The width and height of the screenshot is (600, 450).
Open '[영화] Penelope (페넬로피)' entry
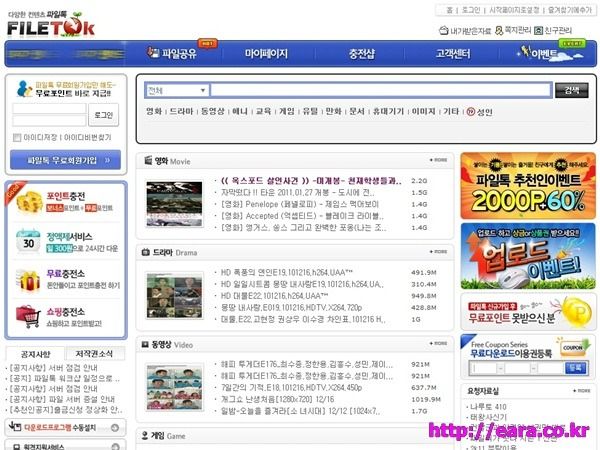pyautogui.click(x=300, y=204)
